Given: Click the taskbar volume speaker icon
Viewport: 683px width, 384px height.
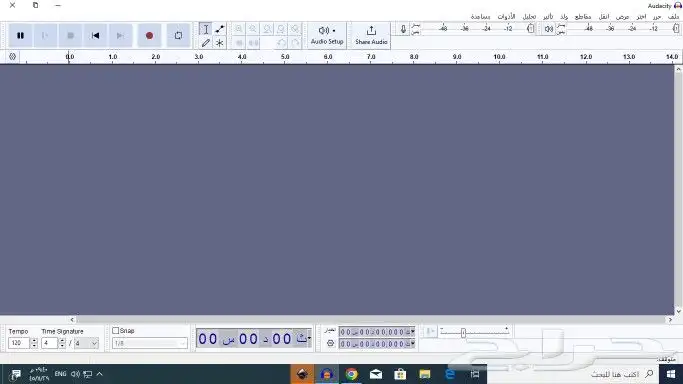Looking at the screenshot, I should (x=75, y=374).
